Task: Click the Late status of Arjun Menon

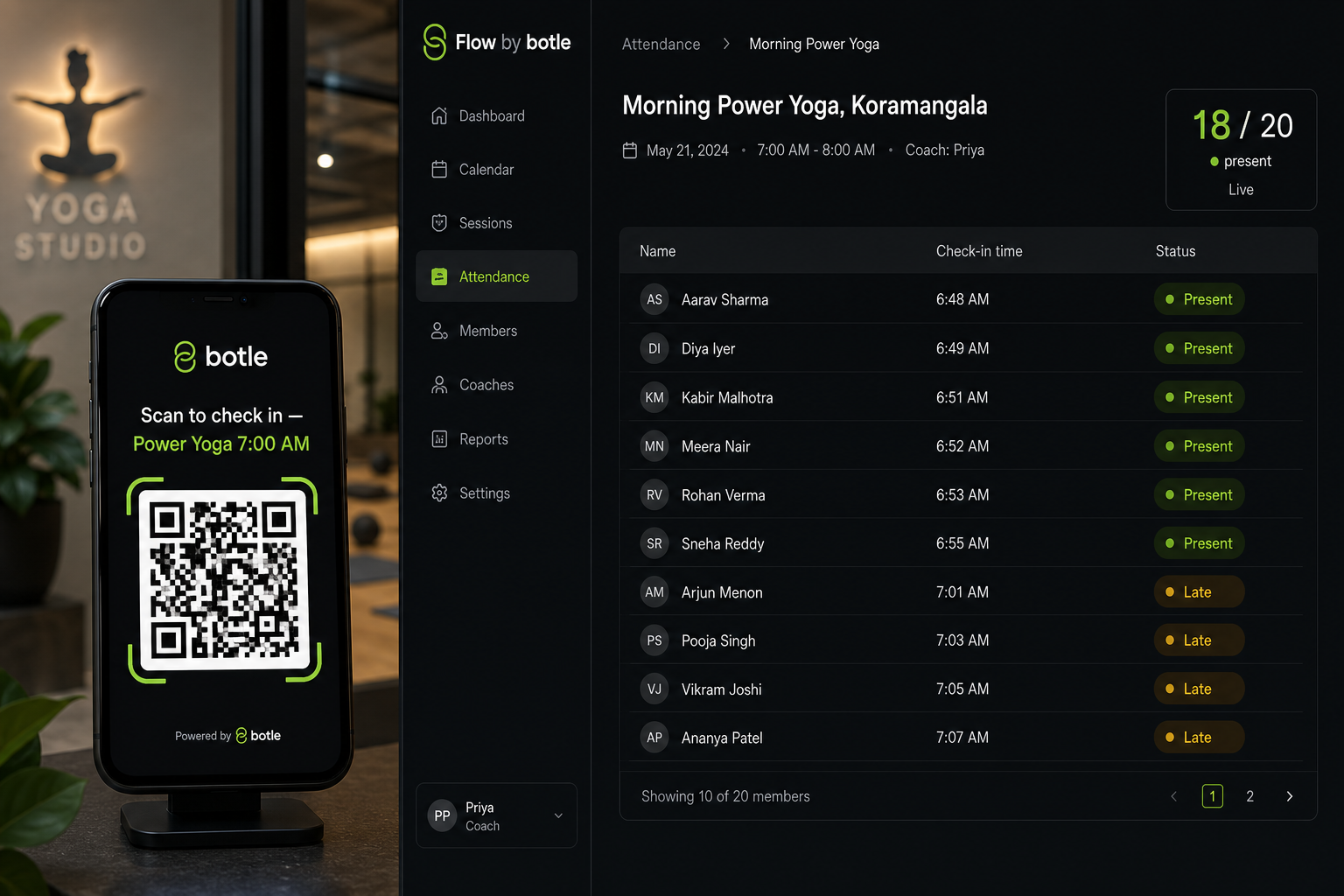Action: [1199, 592]
